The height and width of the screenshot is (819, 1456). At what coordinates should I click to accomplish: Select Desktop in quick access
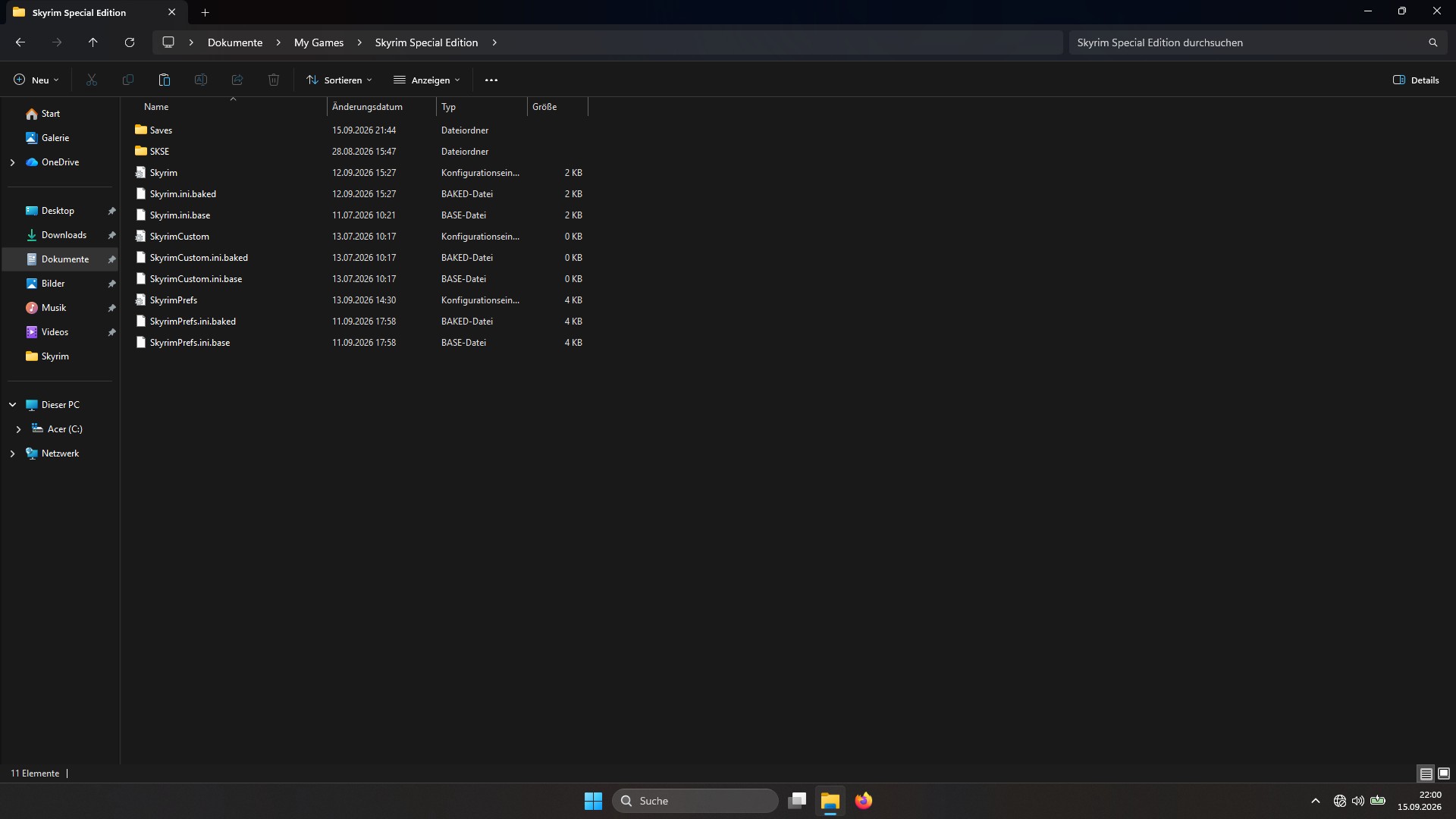coord(61,211)
